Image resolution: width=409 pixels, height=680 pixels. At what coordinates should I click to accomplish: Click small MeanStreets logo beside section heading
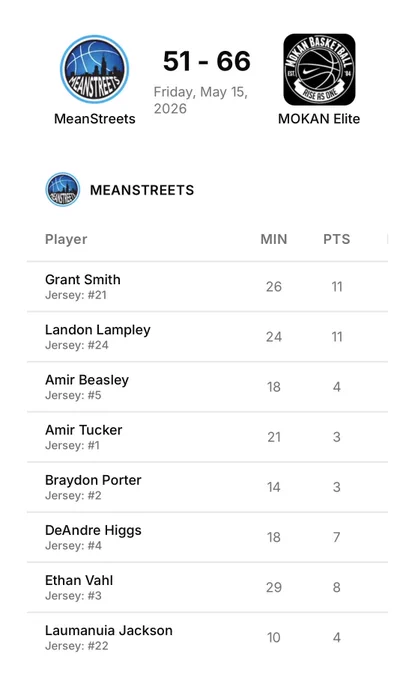pyautogui.click(x=63, y=190)
